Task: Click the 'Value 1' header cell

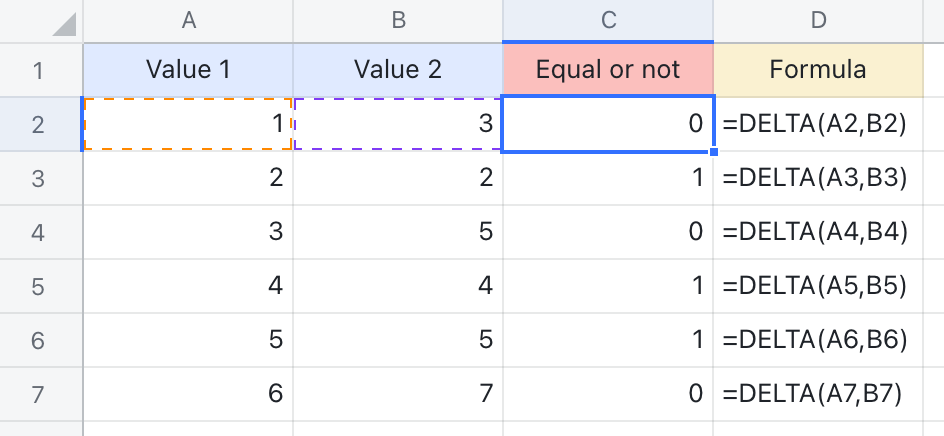Action: tap(188, 70)
